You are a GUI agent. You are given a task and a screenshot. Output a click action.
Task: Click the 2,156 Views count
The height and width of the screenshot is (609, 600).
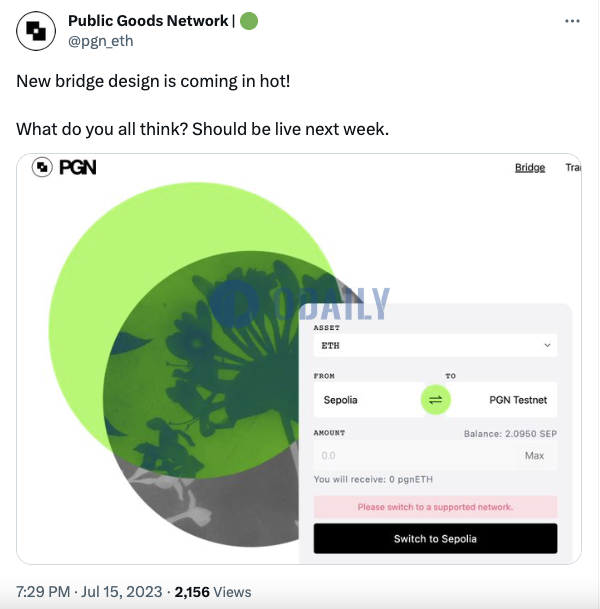coord(213,592)
